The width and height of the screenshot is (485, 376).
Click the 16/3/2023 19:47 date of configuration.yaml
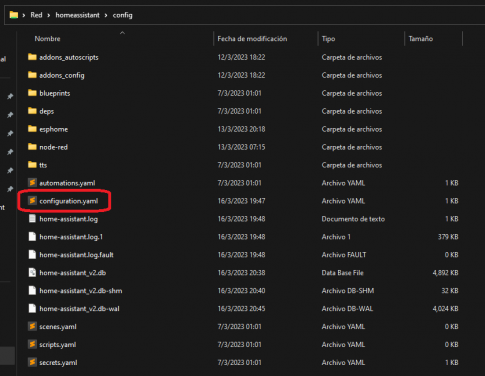click(242, 201)
